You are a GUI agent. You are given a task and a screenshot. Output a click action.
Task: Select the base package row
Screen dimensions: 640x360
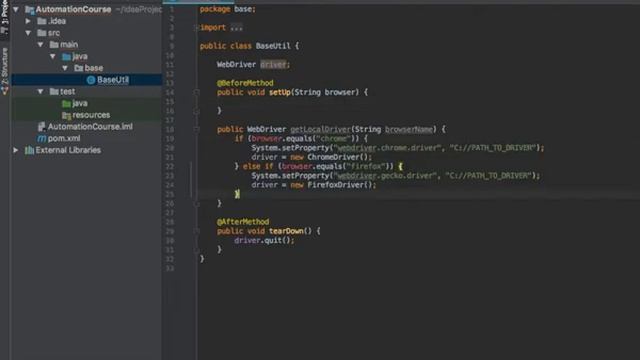tap(87, 68)
